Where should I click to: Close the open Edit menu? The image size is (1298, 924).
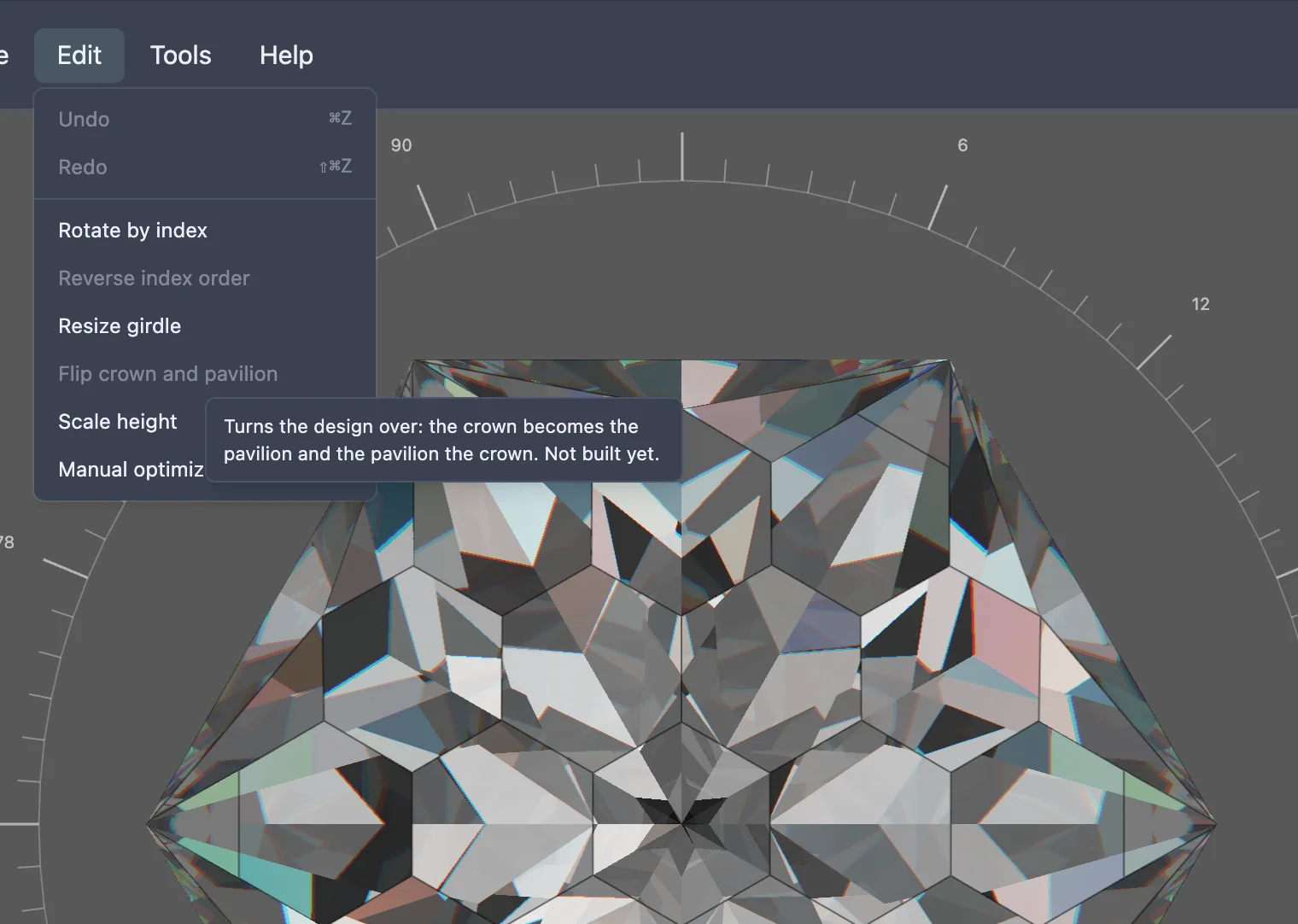tap(79, 56)
